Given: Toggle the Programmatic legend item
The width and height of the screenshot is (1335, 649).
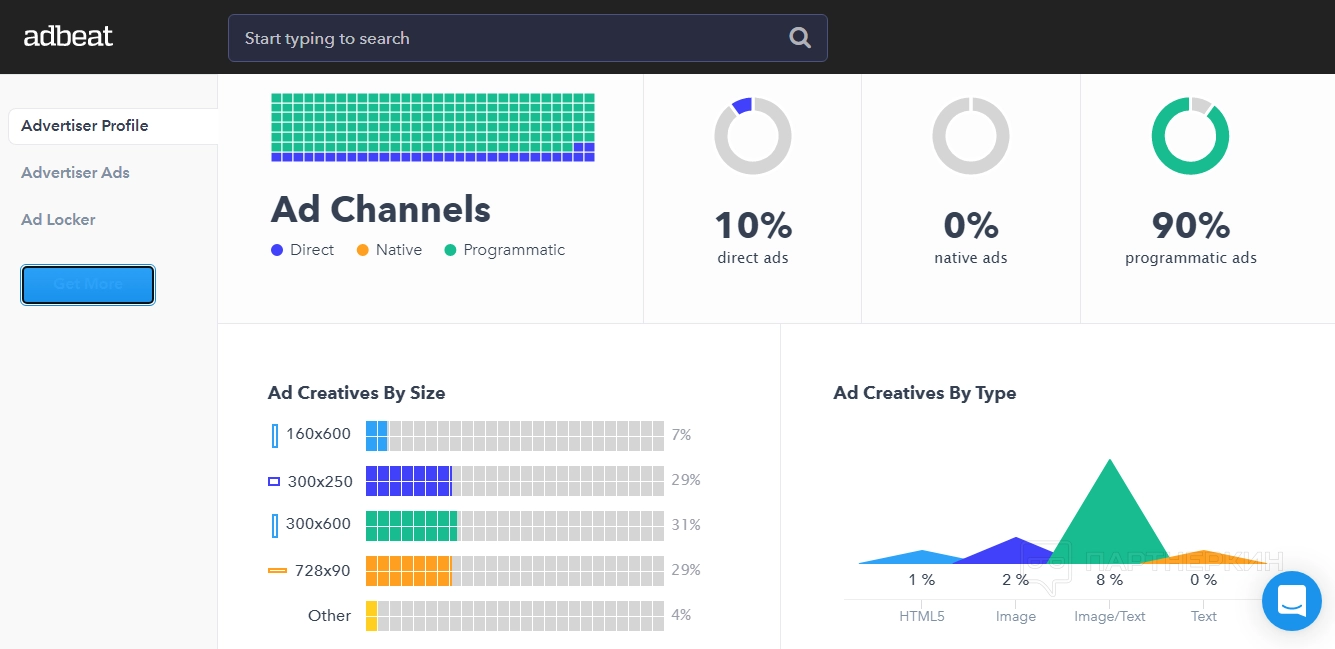Looking at the screenshot, I should (505, 250).
